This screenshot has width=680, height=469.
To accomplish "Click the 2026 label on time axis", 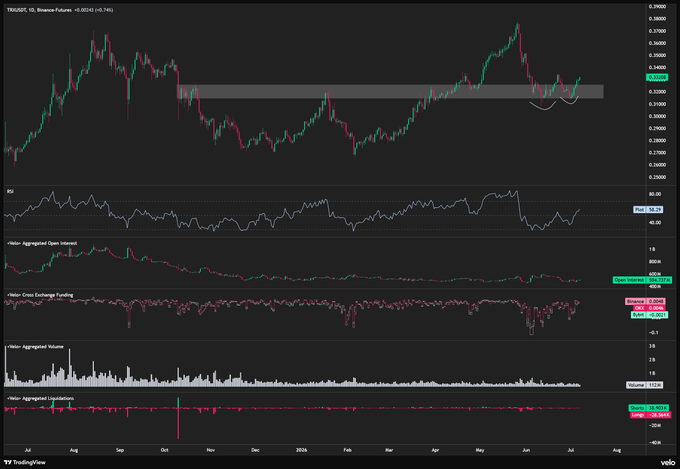I will pyautogui.click(x=301, y=450).
